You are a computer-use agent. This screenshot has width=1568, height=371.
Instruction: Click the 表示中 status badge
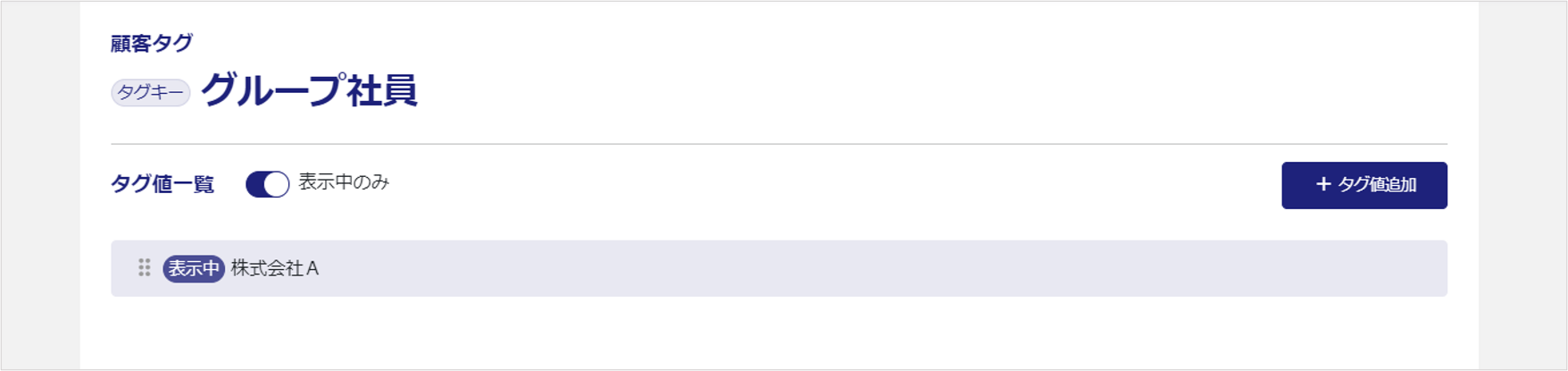point(193,268)
